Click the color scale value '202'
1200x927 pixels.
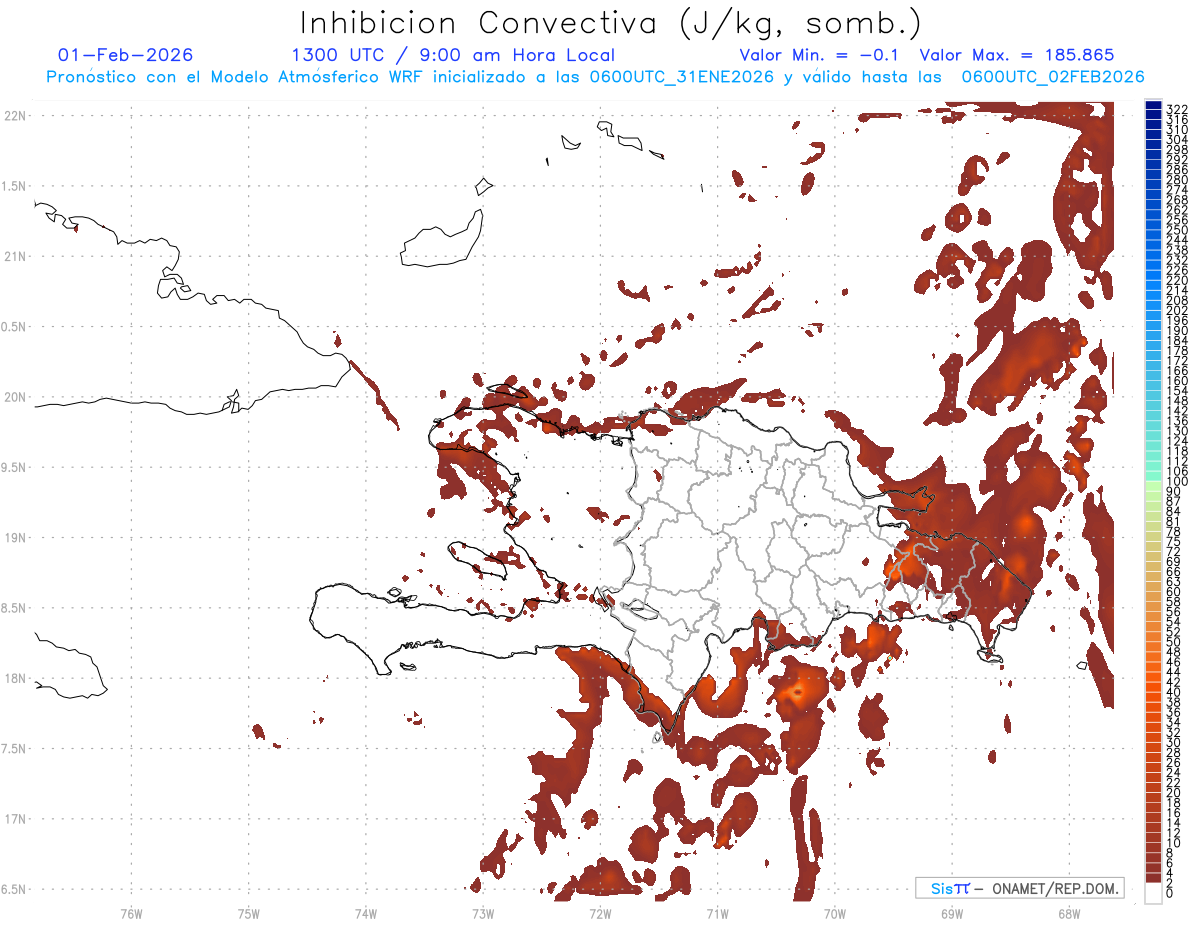coord(1177,310)
